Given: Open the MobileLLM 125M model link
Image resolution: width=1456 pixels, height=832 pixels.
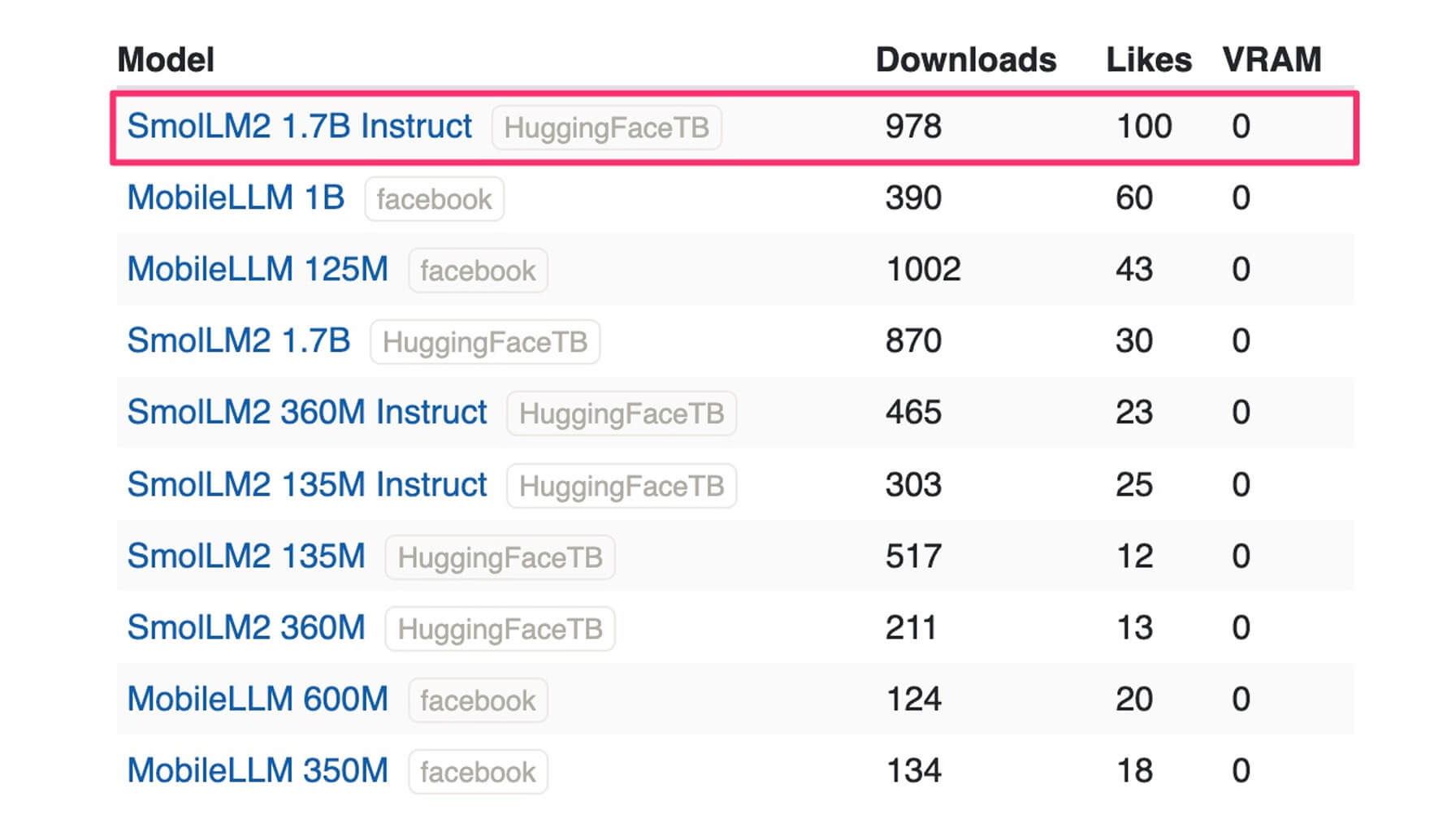Looking at the screenshot, I should (258, 270).
